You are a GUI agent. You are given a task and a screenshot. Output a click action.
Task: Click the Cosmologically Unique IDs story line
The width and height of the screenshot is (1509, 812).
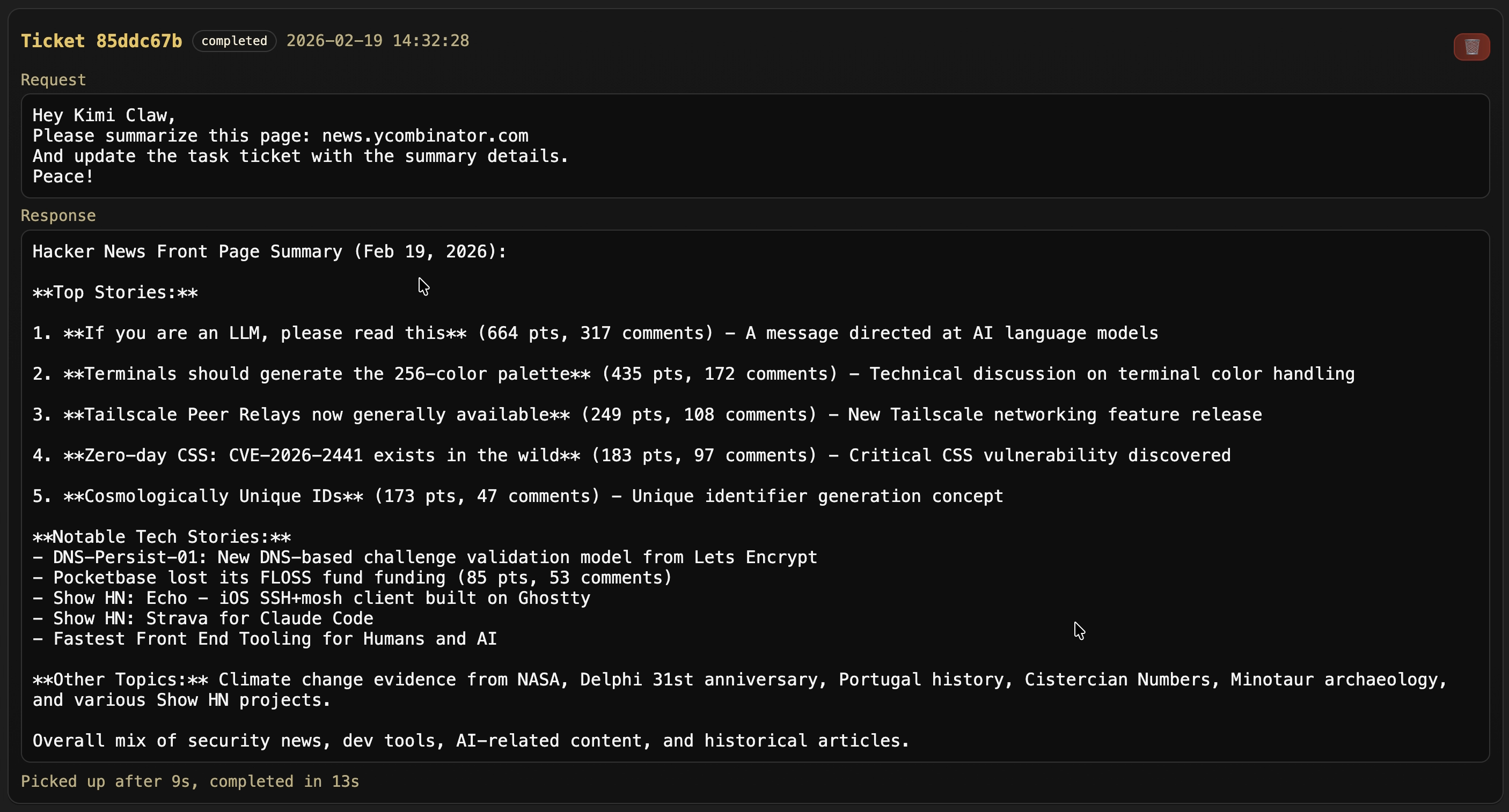[517, 496]
